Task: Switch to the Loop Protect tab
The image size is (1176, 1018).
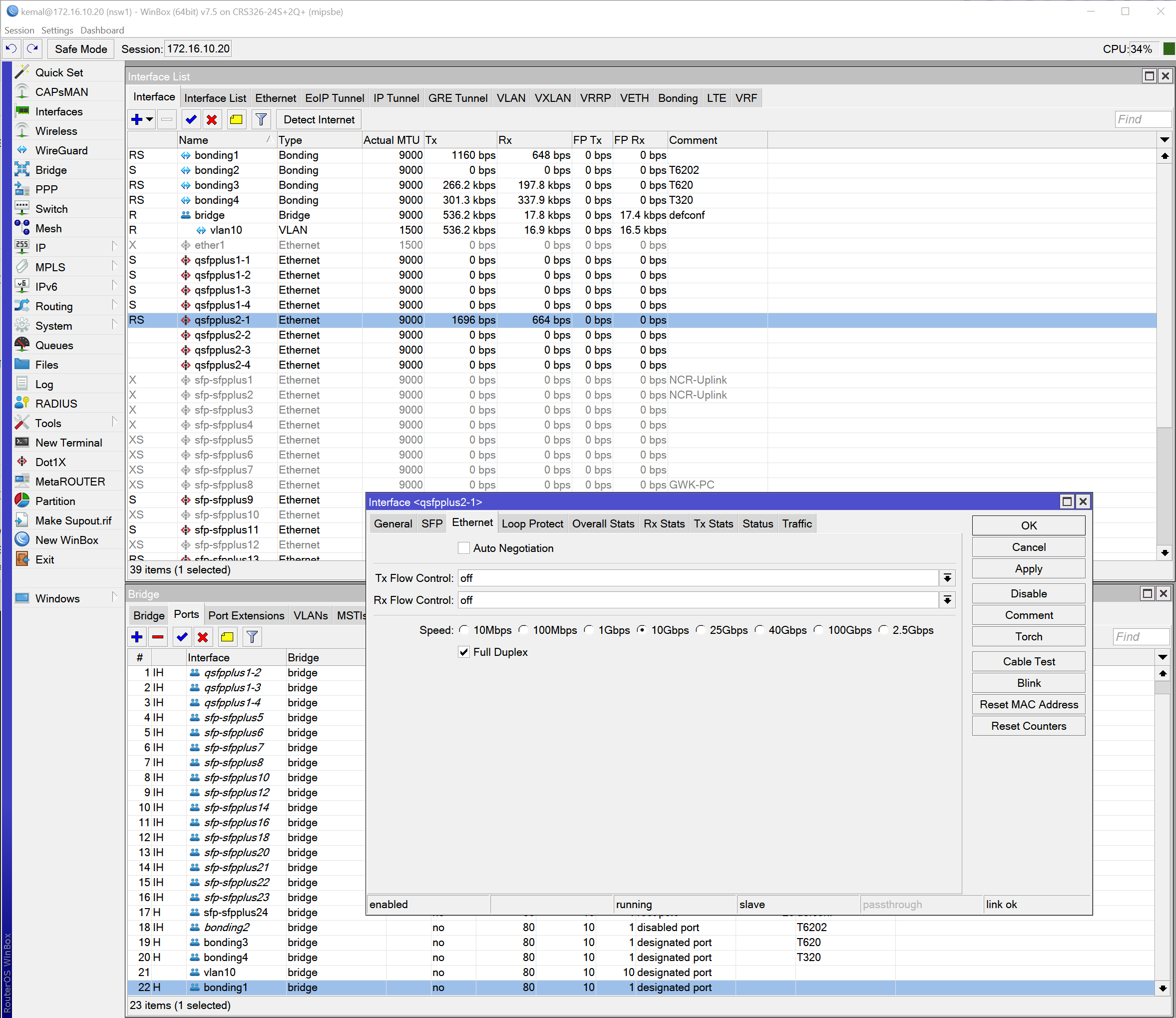Action: click(x=532, y=523)
